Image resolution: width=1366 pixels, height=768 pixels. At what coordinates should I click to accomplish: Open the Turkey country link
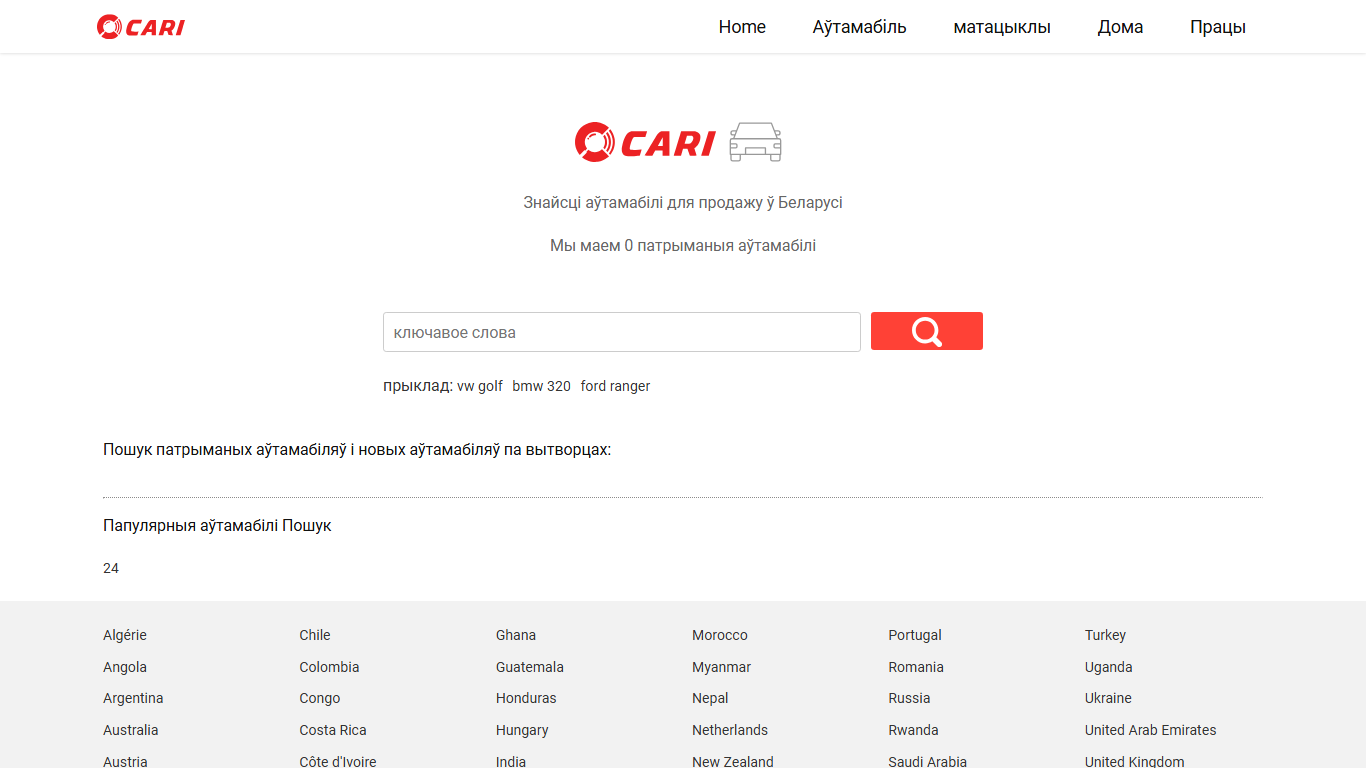coord(1105,635)
